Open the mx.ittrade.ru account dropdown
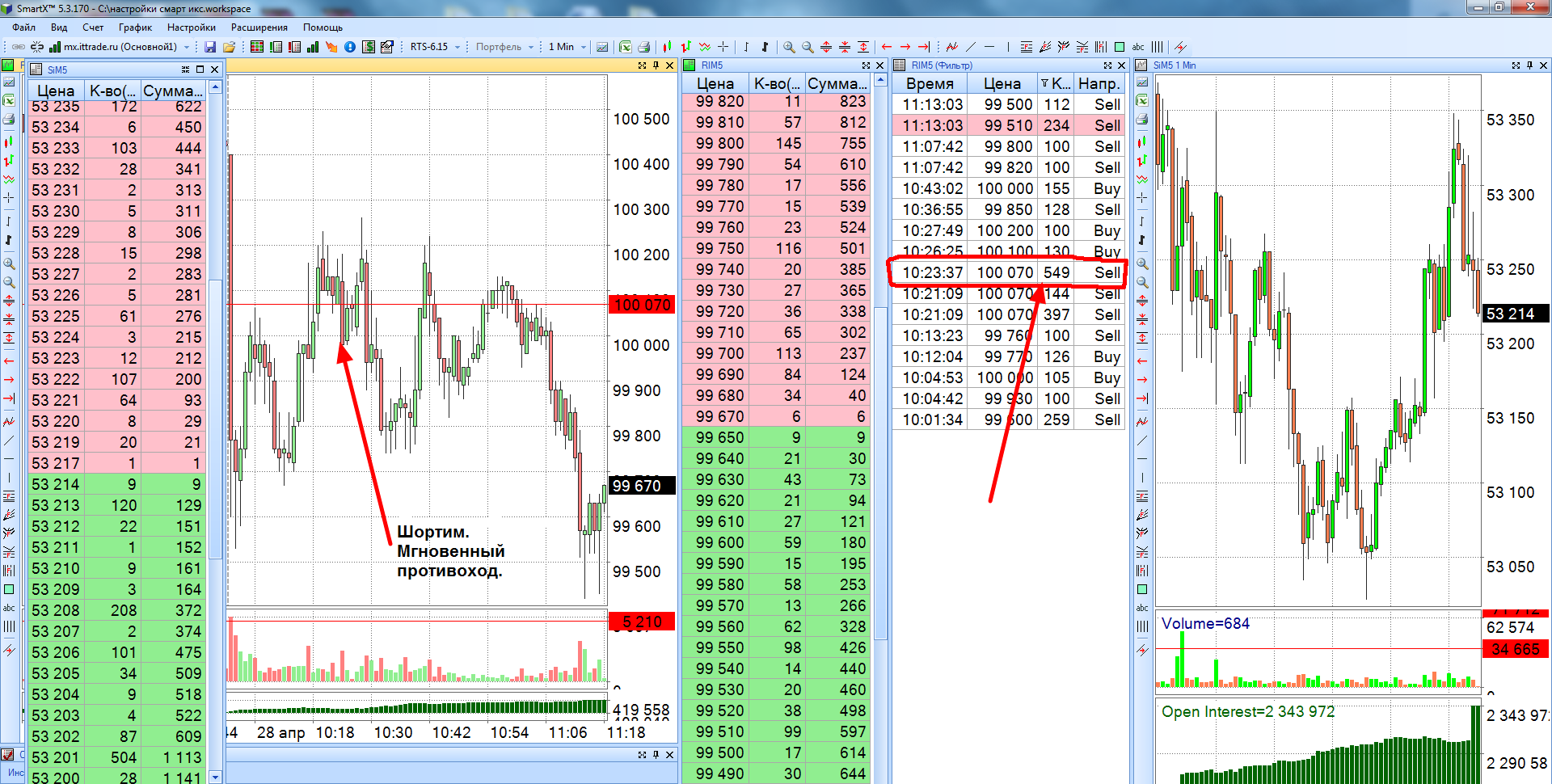 click(x=187, y=47)
